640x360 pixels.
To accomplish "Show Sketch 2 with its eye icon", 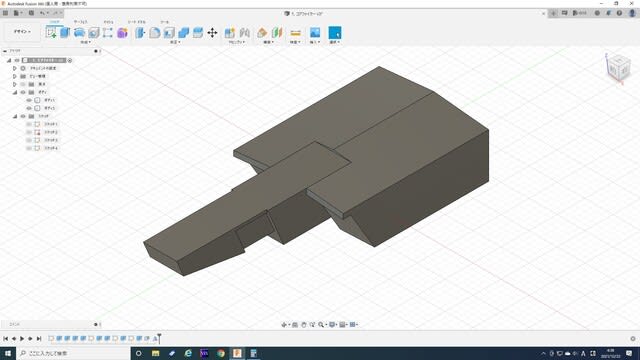I will pos(29,132).
